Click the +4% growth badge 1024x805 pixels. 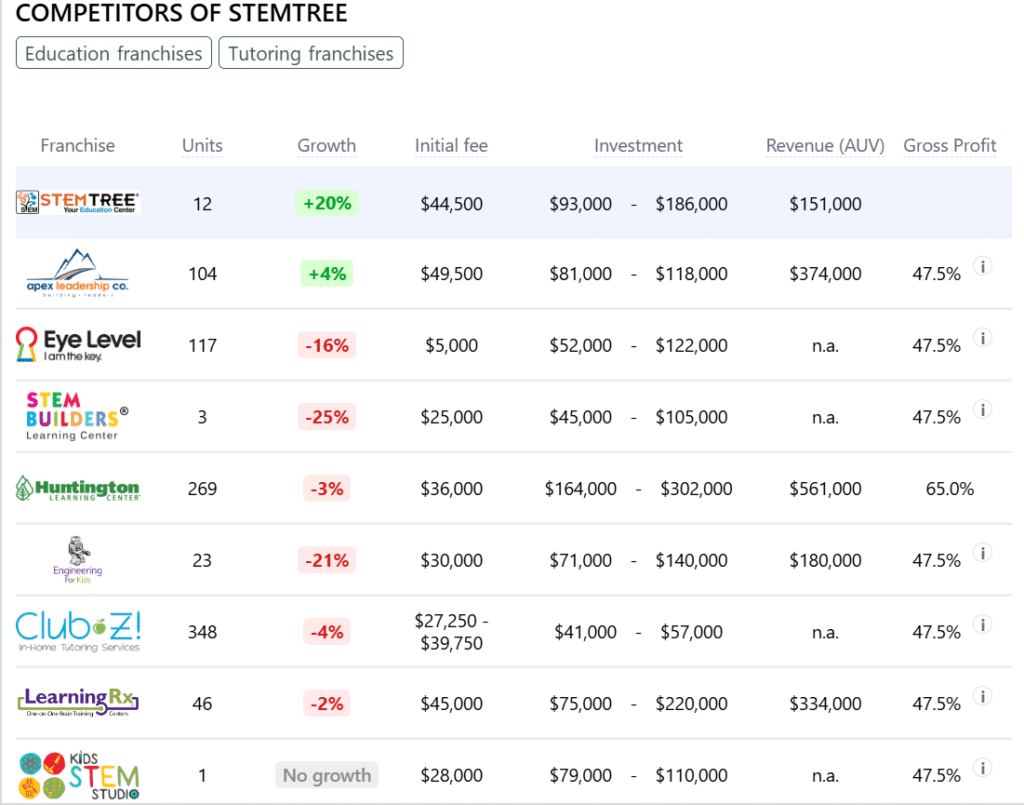coord(327,273)
